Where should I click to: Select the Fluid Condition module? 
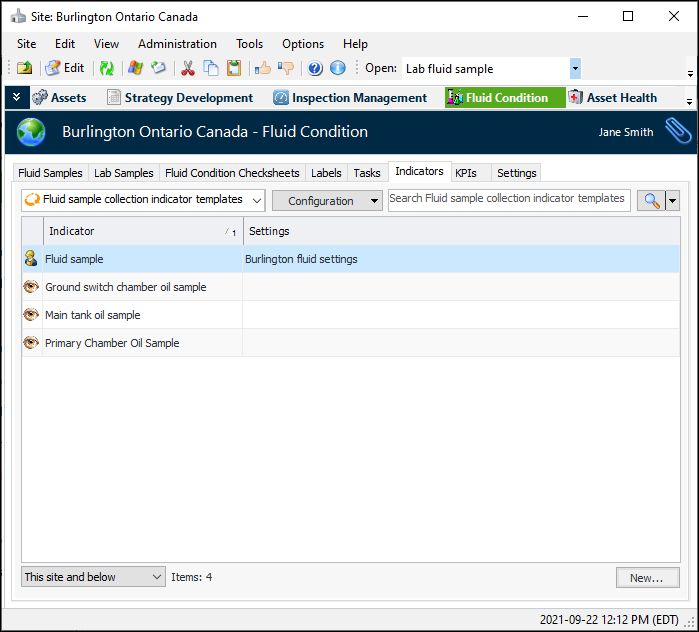505,98
